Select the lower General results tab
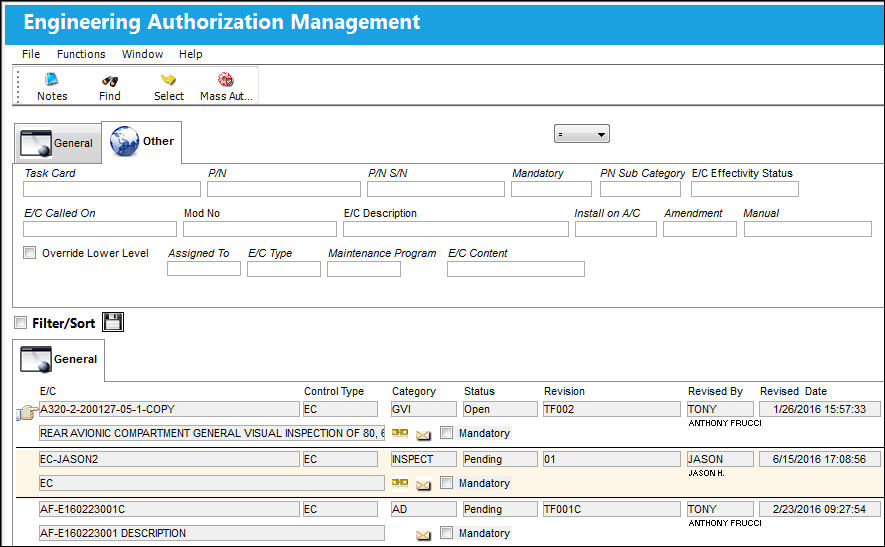This screenshot has height=547, width=885. [59, 360]
